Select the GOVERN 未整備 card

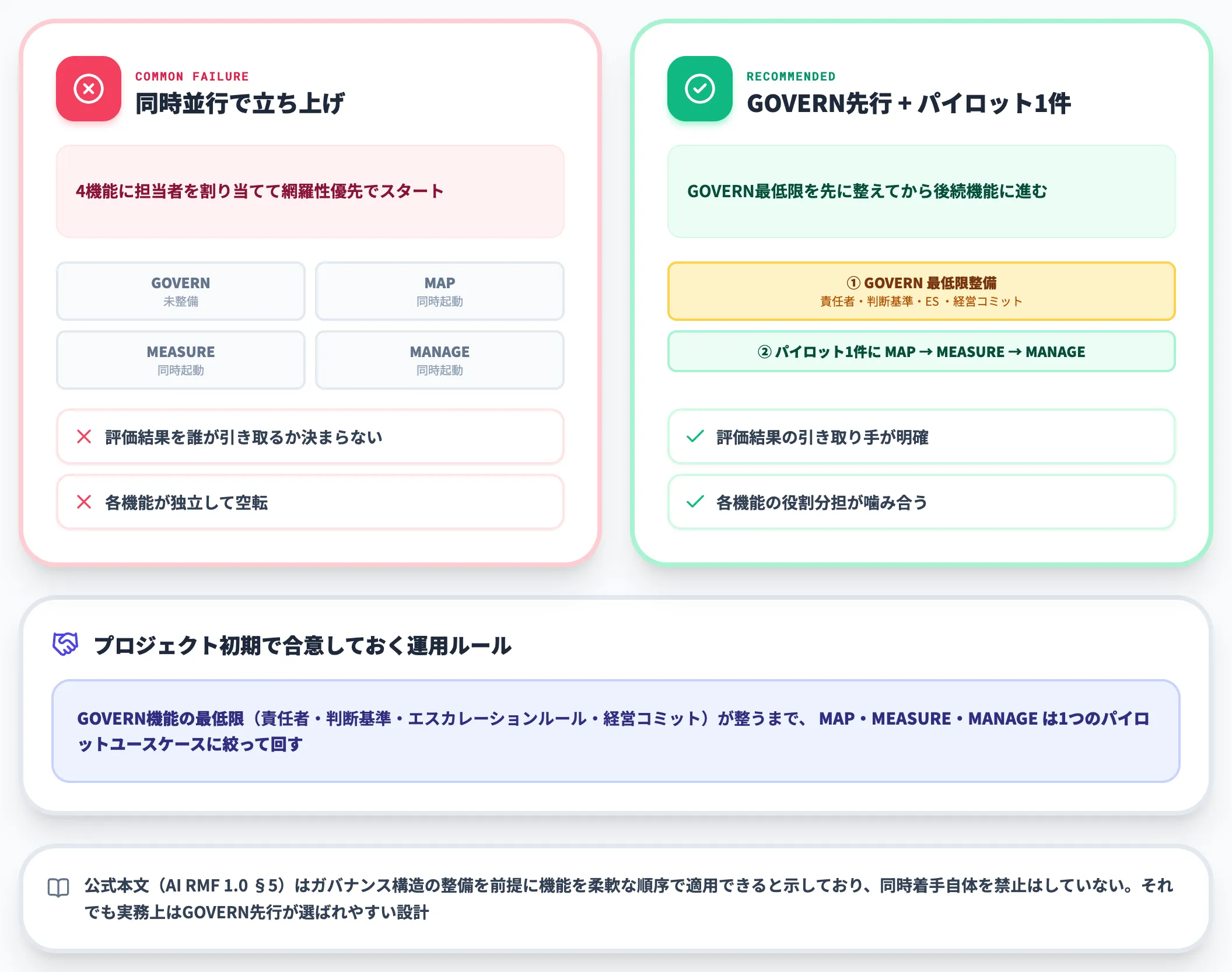[181, 291]
